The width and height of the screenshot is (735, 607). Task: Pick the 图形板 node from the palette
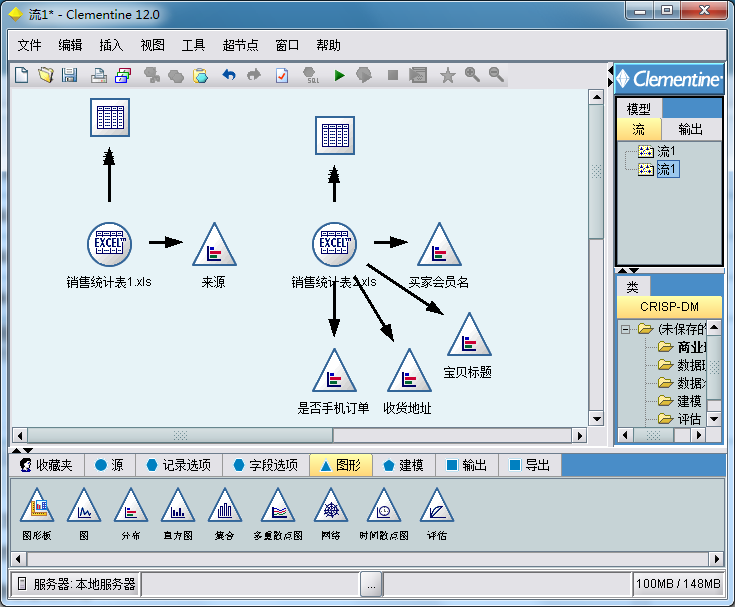pos(37,506)
